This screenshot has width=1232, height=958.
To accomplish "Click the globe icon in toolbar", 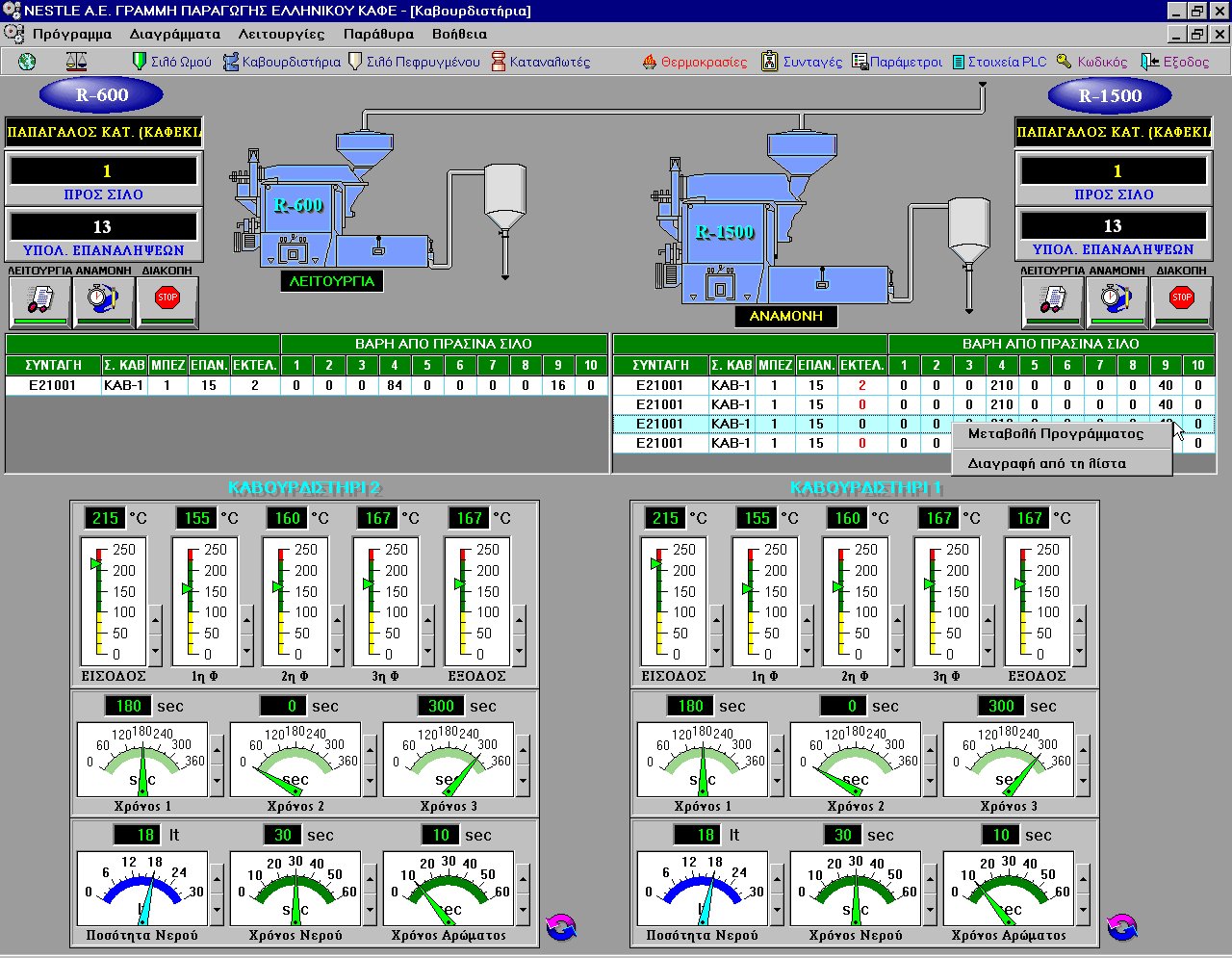I will pyautogui.click(x=27, y=62).
